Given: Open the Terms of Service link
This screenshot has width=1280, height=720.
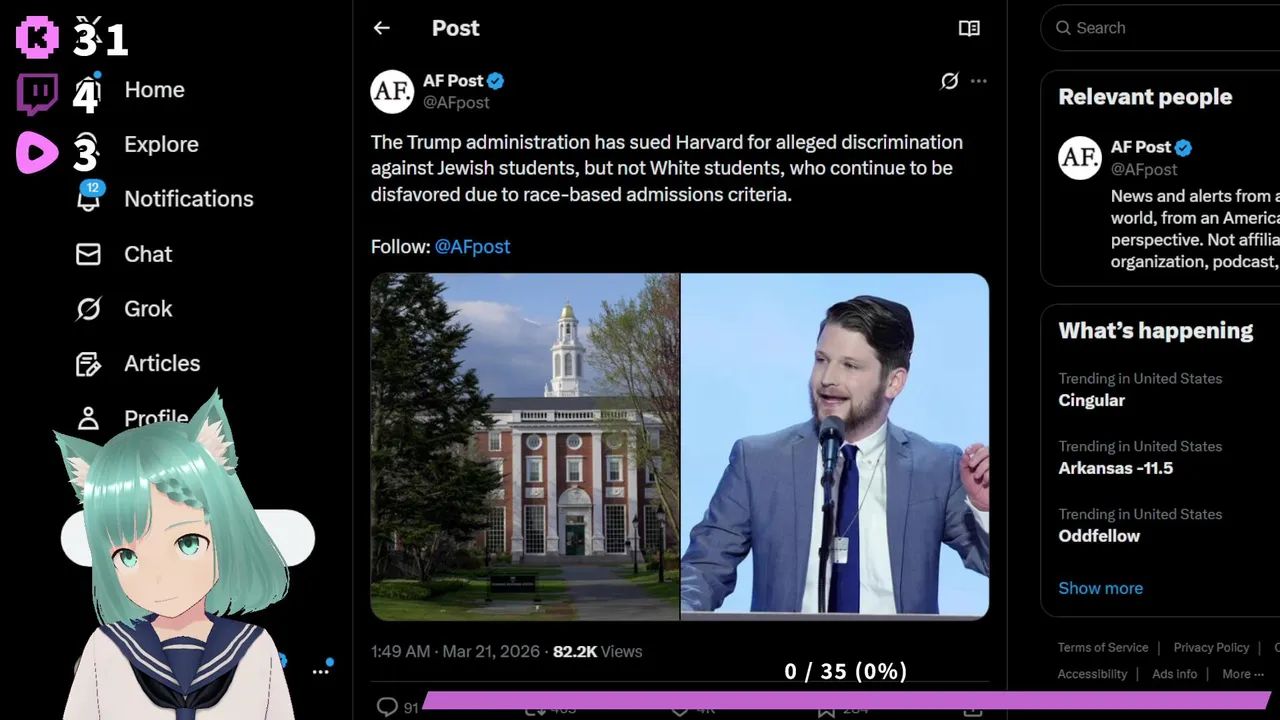Looking at the screenshot, I should 1103,647.
